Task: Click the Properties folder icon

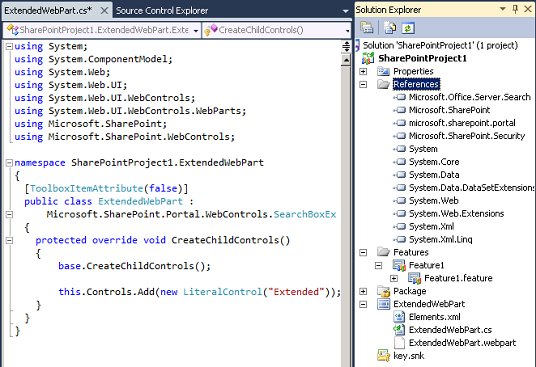Action: (383, 71)
